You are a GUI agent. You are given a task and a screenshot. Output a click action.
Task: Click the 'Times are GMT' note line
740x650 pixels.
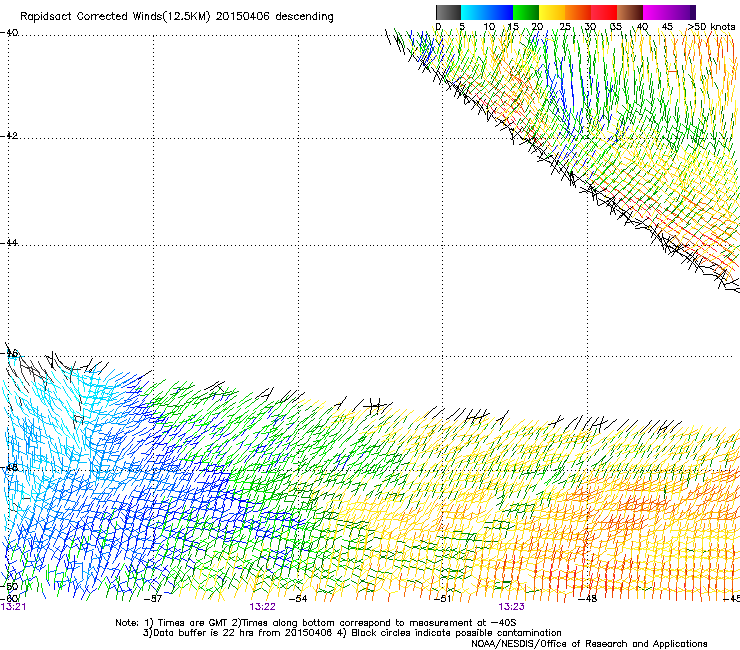[x=316, y=623]
